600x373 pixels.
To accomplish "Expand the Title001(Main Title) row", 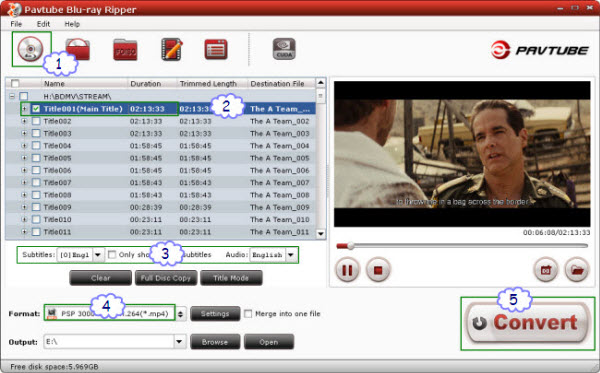I will (24, 109).
